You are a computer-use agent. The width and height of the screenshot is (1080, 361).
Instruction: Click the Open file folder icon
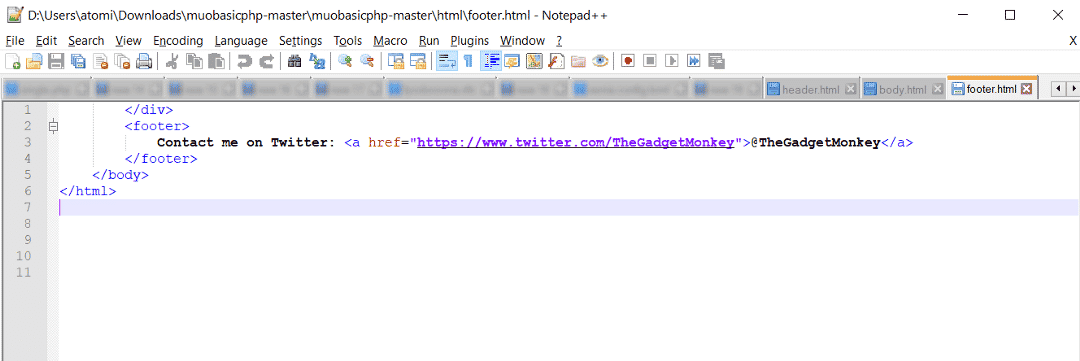34,61
